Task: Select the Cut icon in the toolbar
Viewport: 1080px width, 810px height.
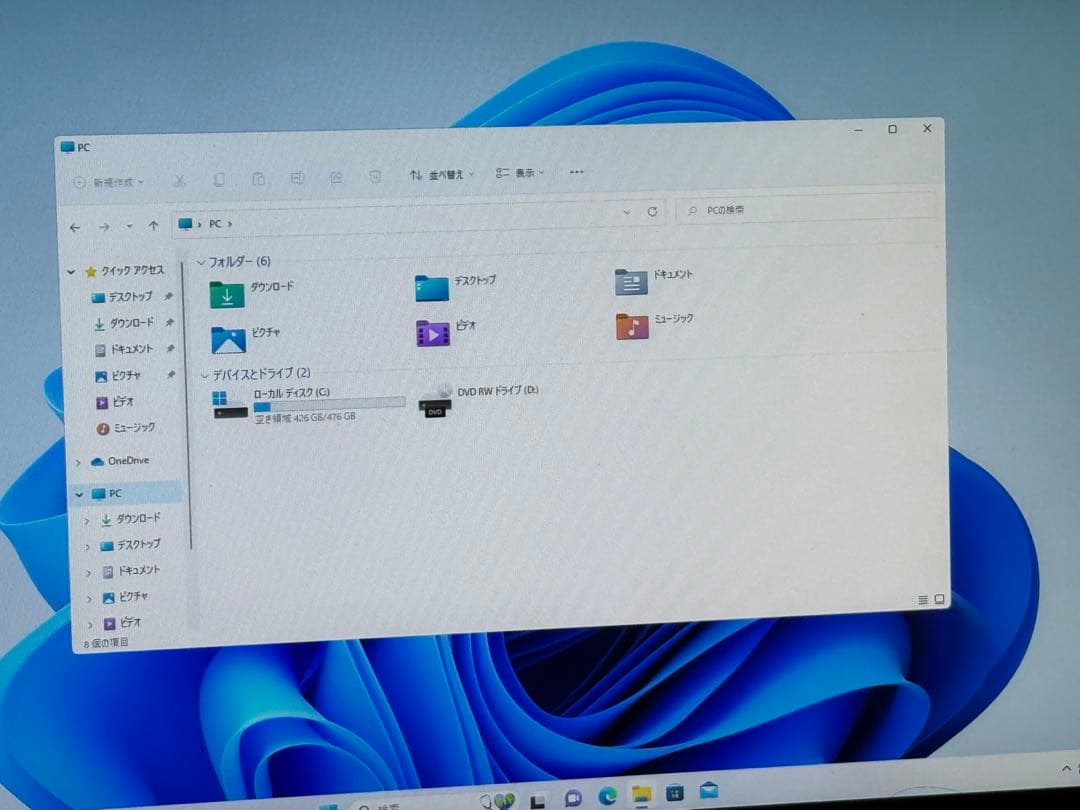Action: 180,177
